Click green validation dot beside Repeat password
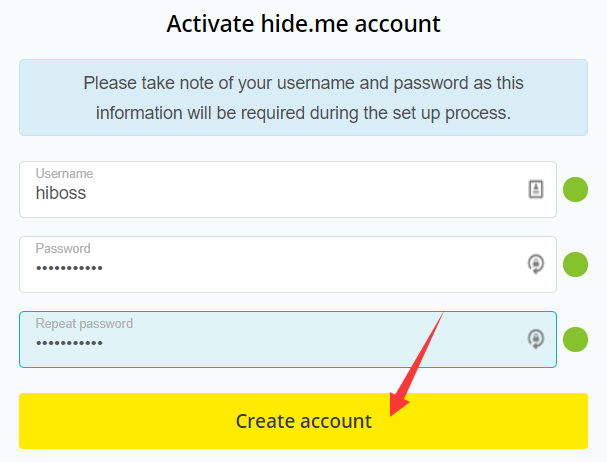The image size is (607, 462). [575, 339]
